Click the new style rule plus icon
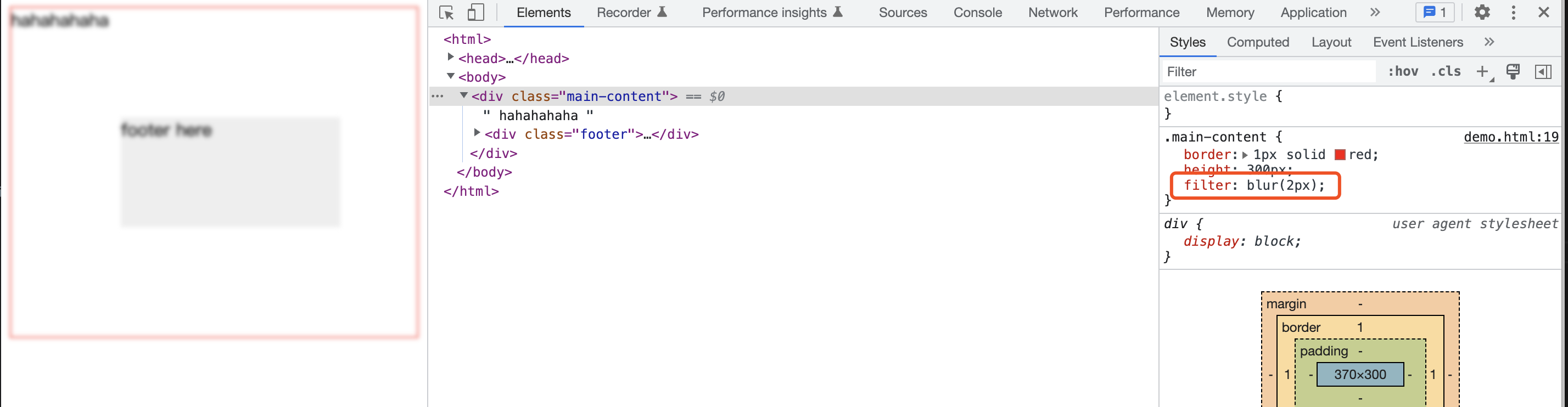 [1482, 72]
